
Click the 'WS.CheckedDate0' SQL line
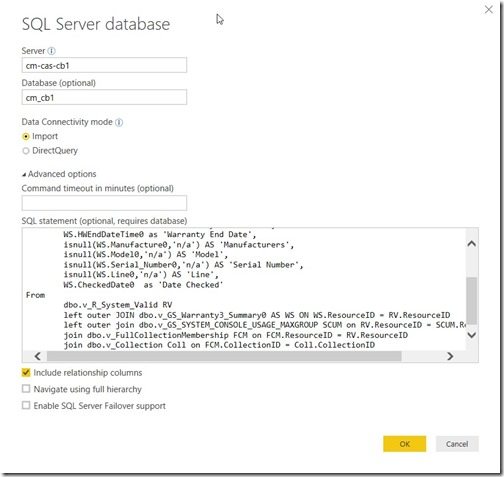pyautogui.click(x=143, y=285)
